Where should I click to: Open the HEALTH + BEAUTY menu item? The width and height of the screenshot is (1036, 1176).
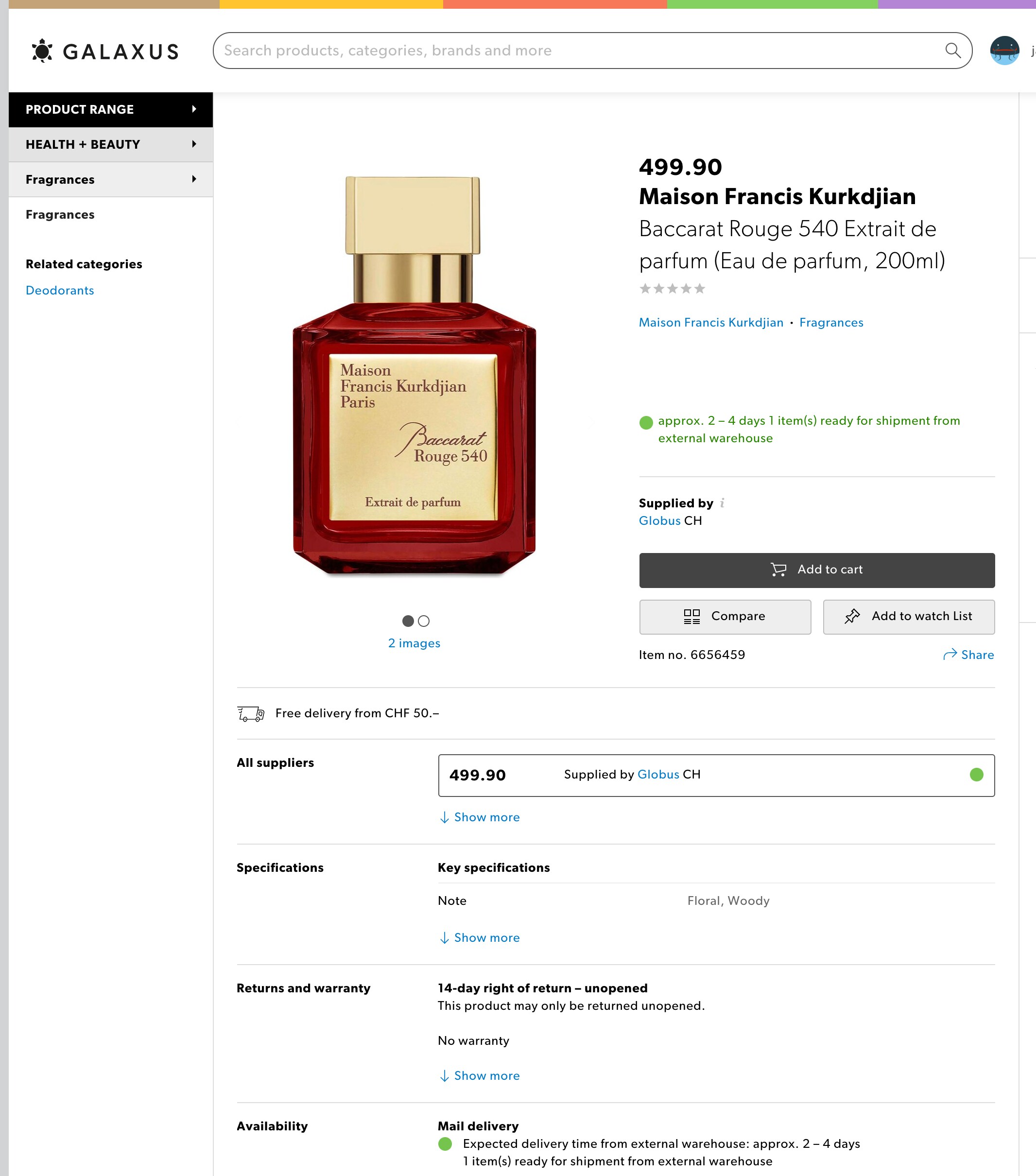(x=110, y=144)
